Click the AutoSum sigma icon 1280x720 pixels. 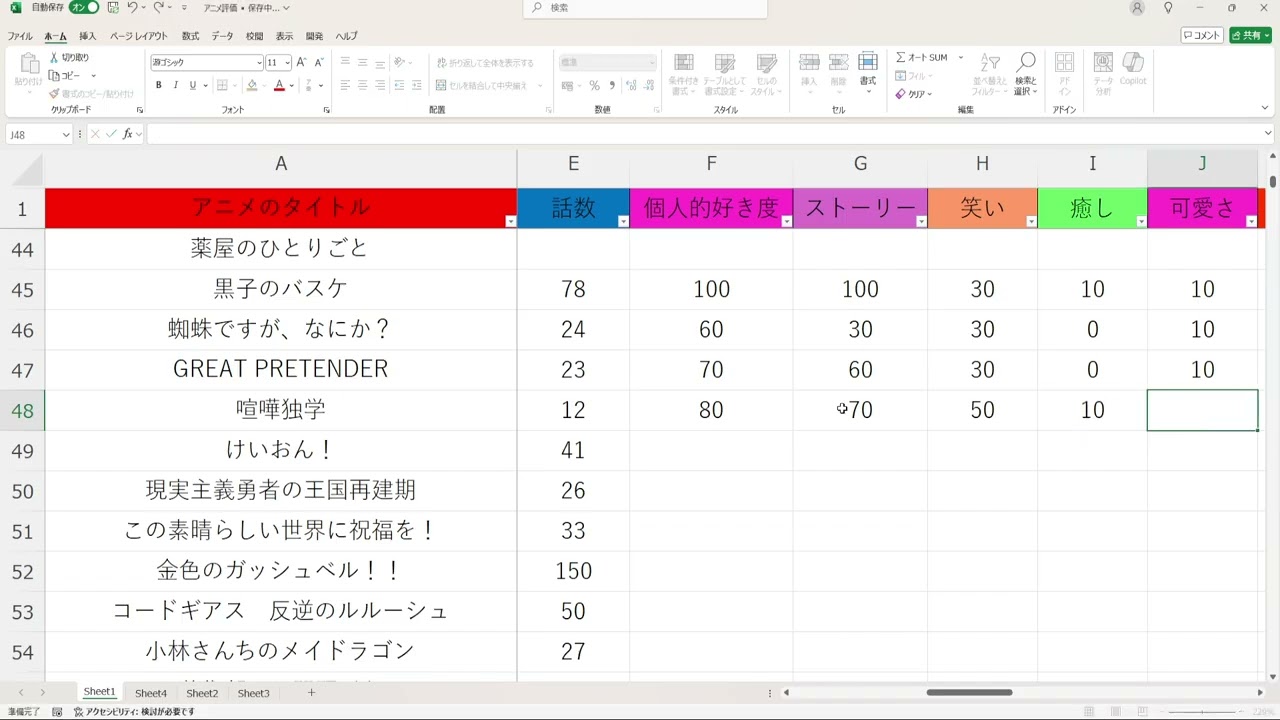coord(901,58)
